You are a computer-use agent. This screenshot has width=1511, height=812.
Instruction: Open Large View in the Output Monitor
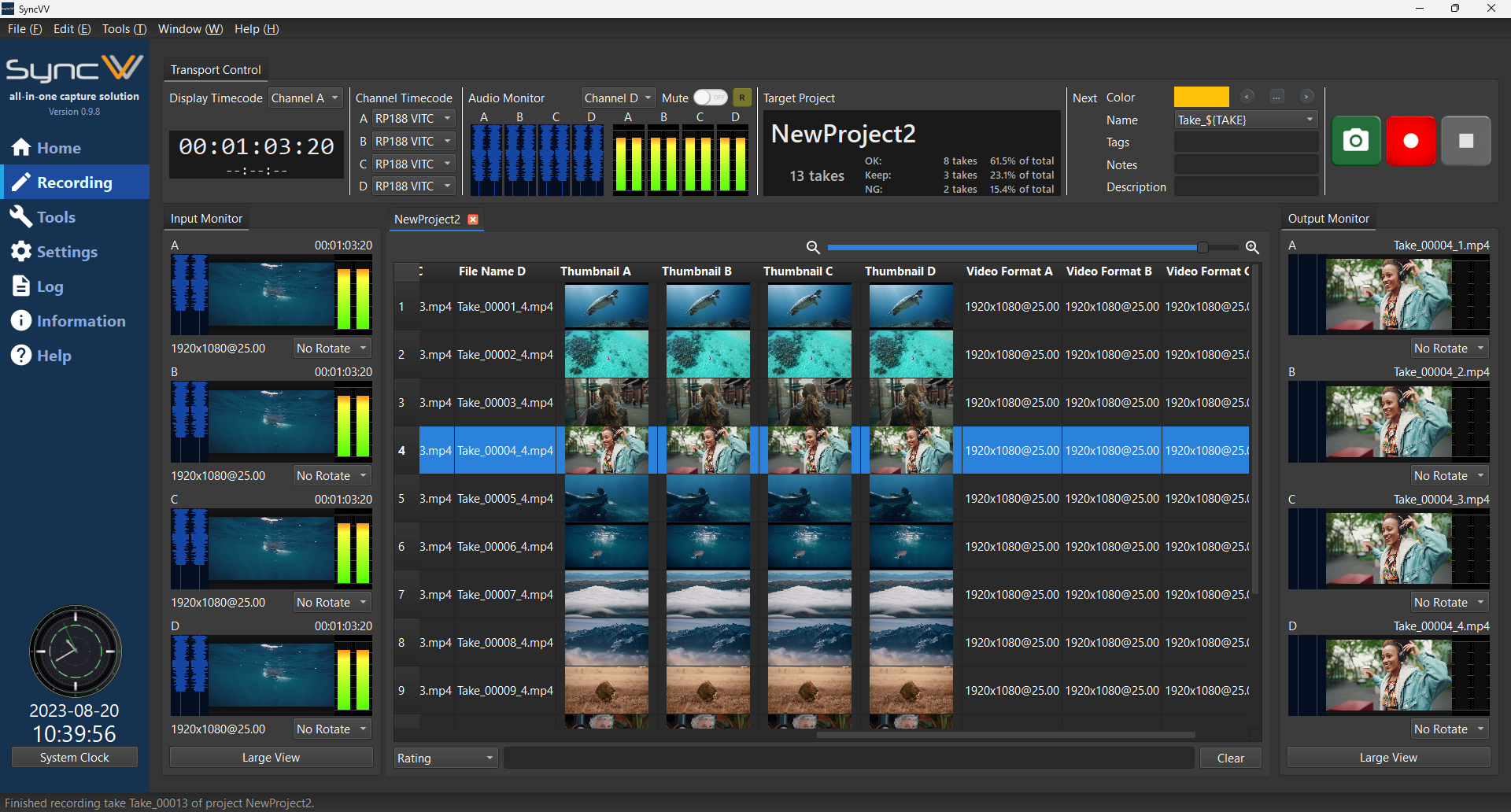point(1387,757)
